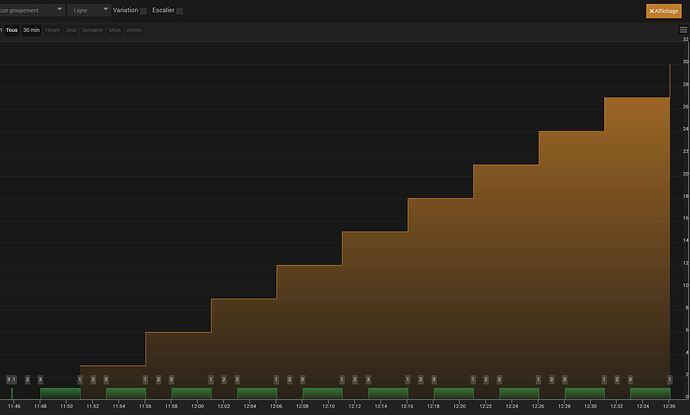The height and width of the screenshot is (415, 690).
Task: Enable the Variation checkbox
Action: pyautogui.click(x=143, y=11)
